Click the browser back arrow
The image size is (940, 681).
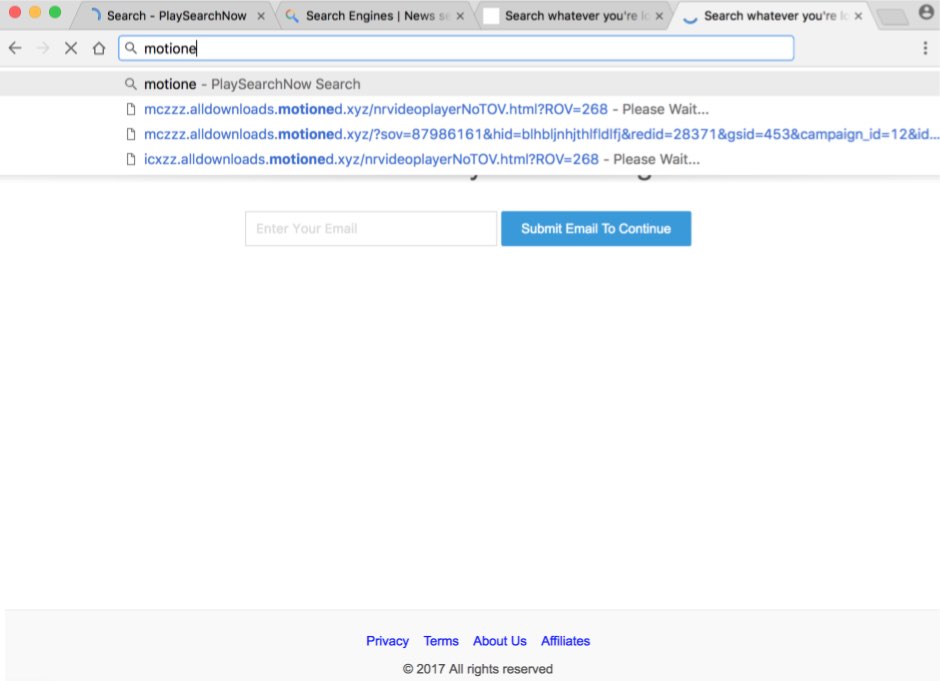pos(15,48)
